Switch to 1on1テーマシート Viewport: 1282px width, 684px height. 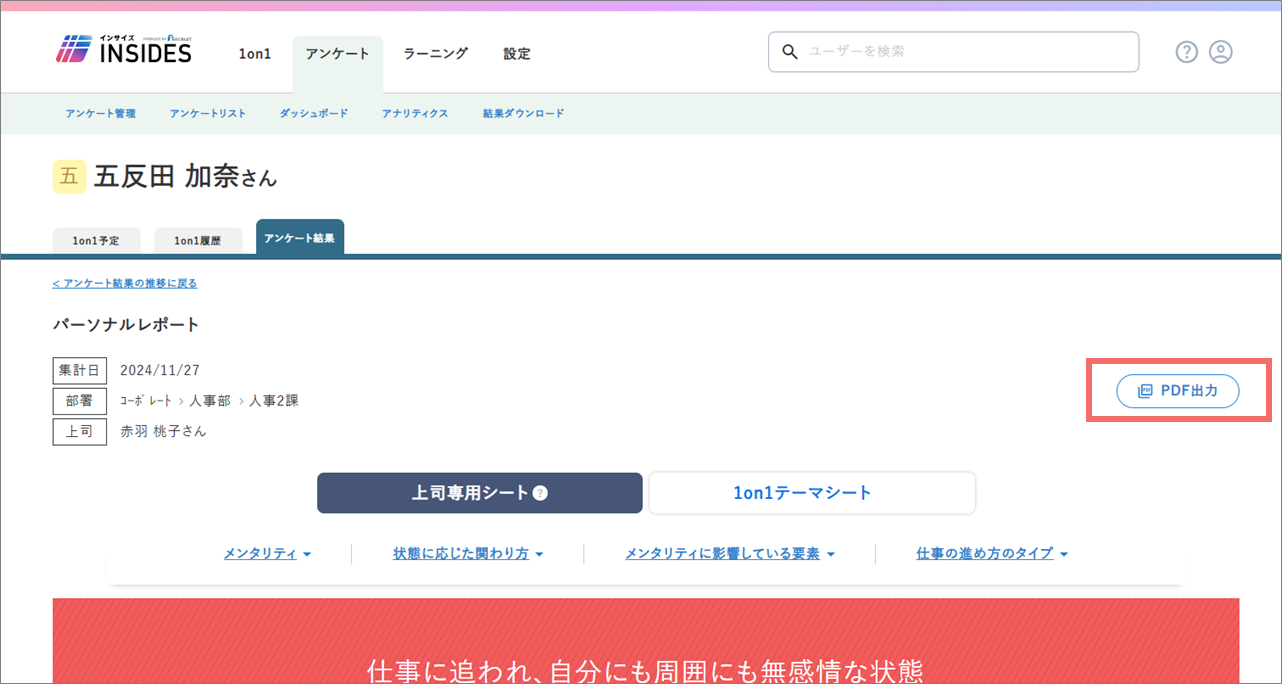tap(812, 493)
